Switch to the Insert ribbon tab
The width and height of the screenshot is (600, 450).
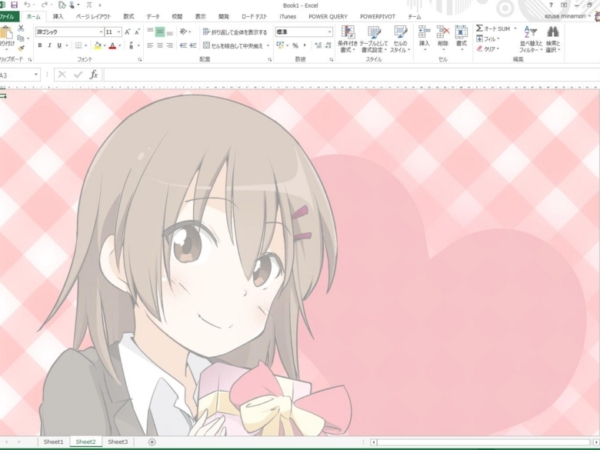[58, 16]
